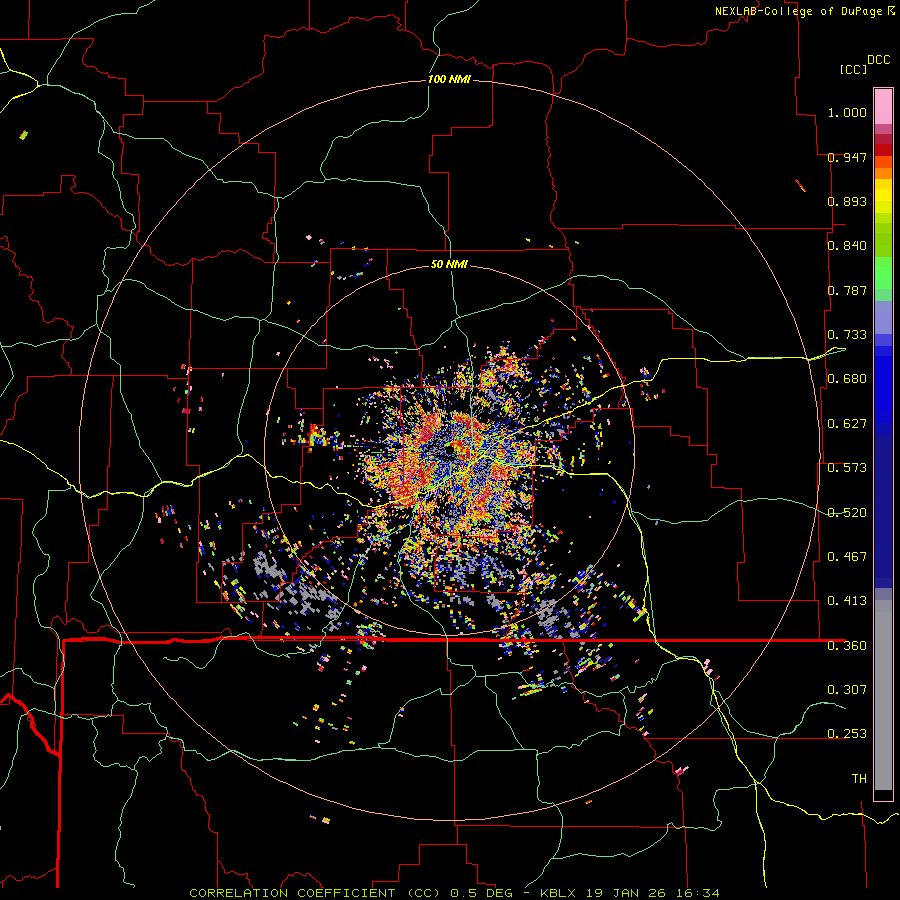Click the 50 NMI range ring label

(449, 264)
